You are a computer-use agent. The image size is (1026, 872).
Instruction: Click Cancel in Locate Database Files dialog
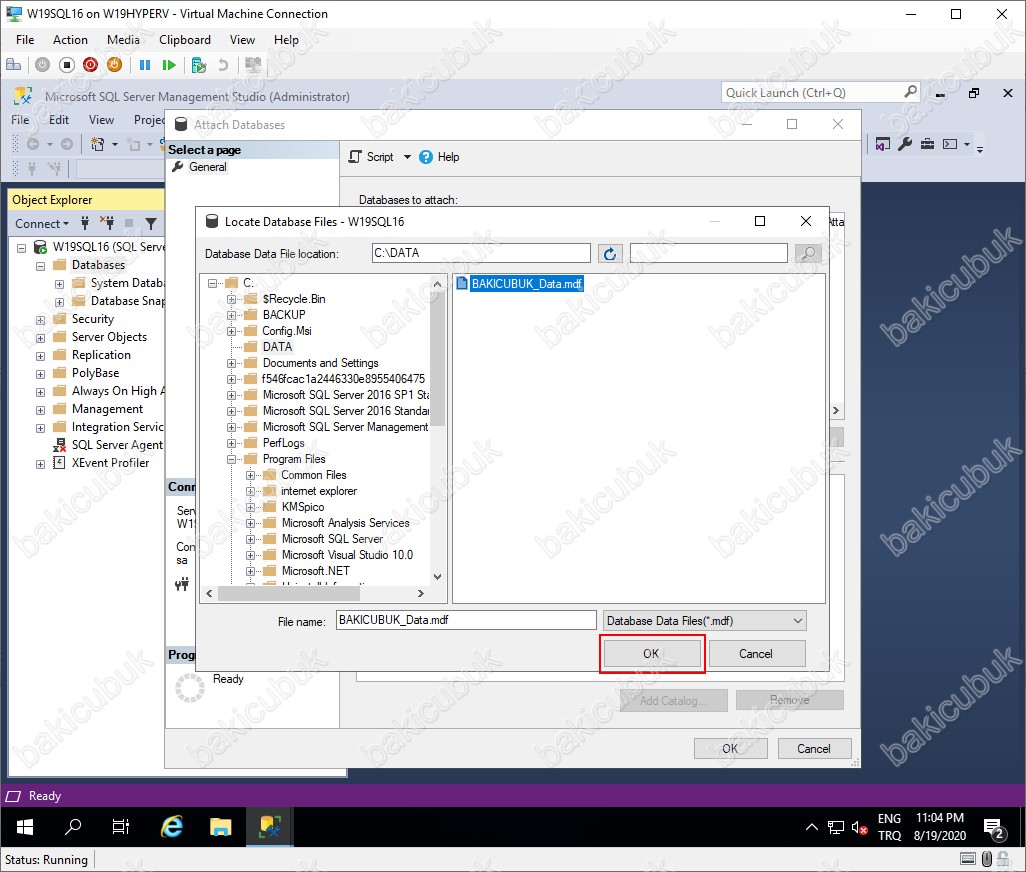(x=756, y=654)
